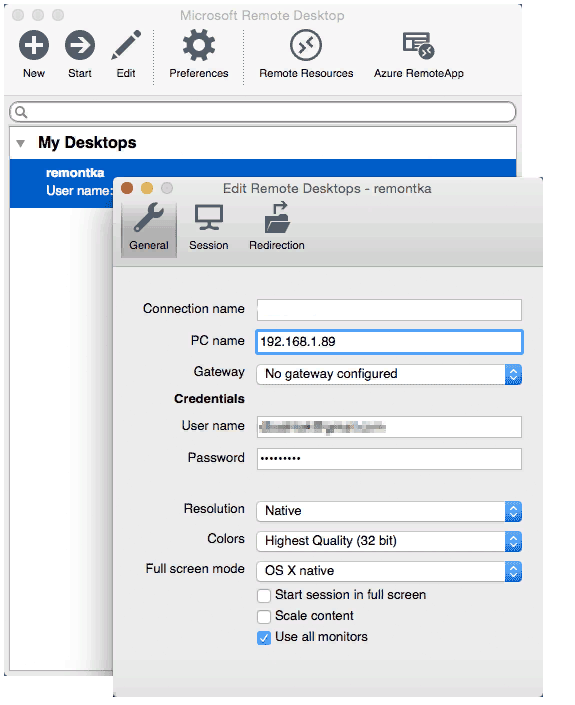Close the Edit Remote Desktops window
This screenshot has height=705, width=575.
point(127,188)
